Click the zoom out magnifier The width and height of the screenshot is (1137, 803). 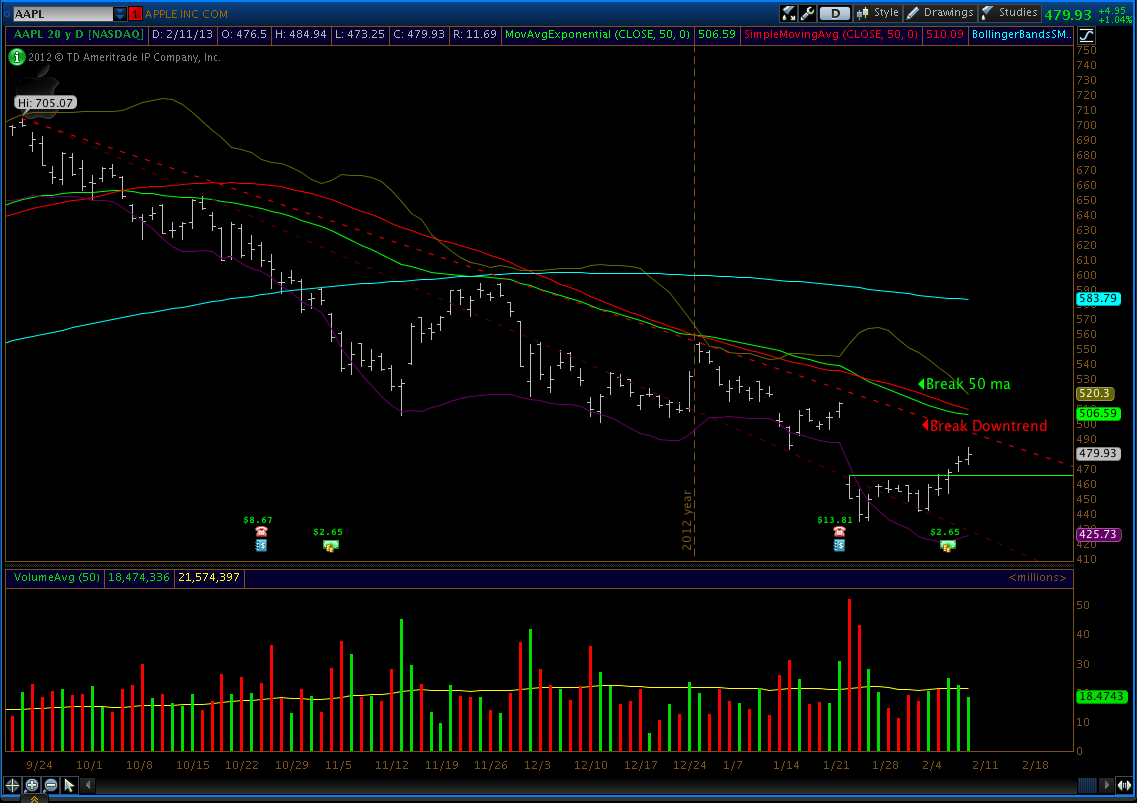tap(50, 785)
